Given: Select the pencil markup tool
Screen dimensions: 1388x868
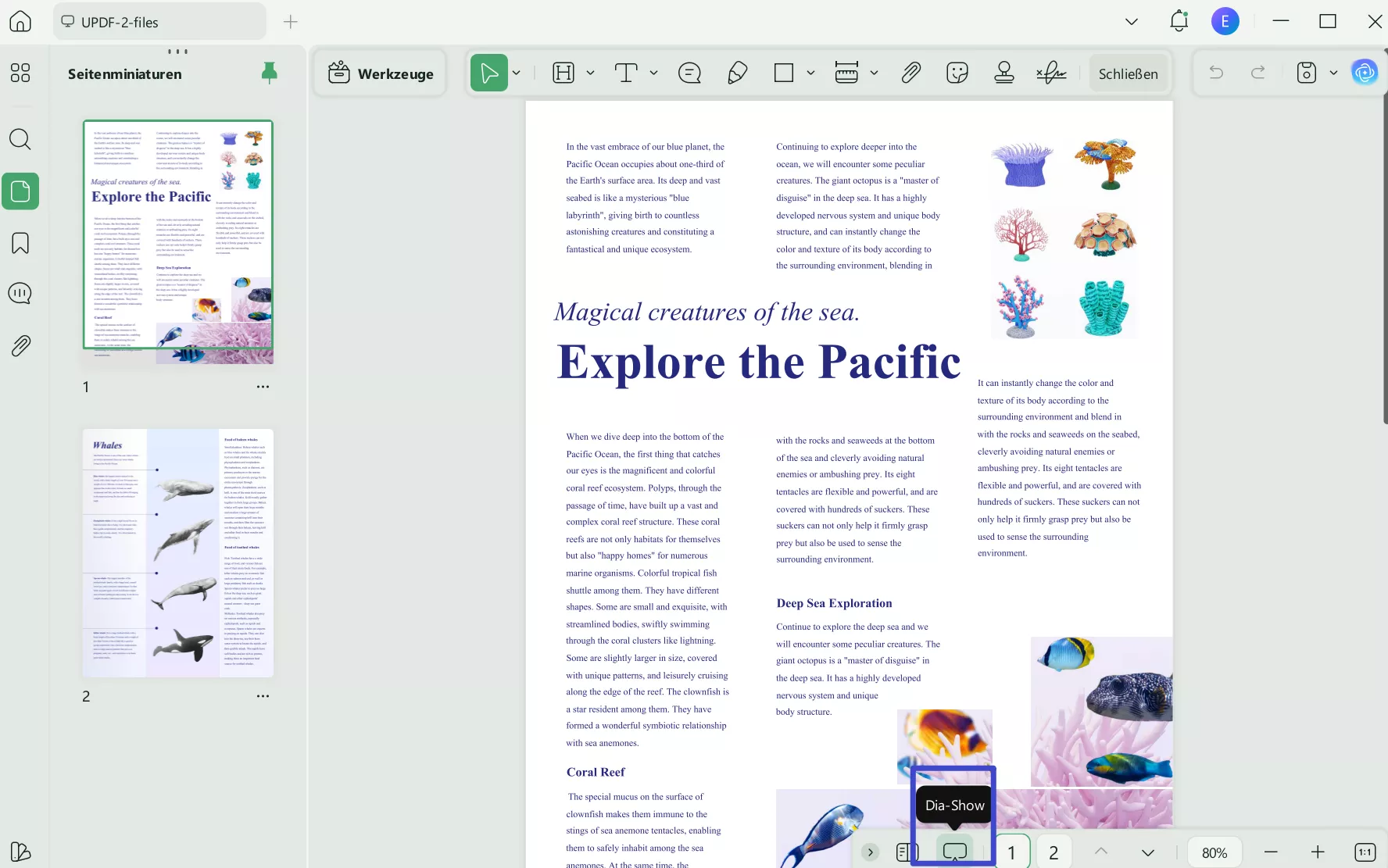Looking at the screenshot, I should [x=735, y=73].
